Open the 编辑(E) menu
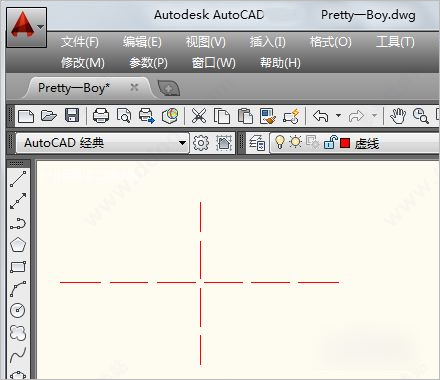 (142, 42)
